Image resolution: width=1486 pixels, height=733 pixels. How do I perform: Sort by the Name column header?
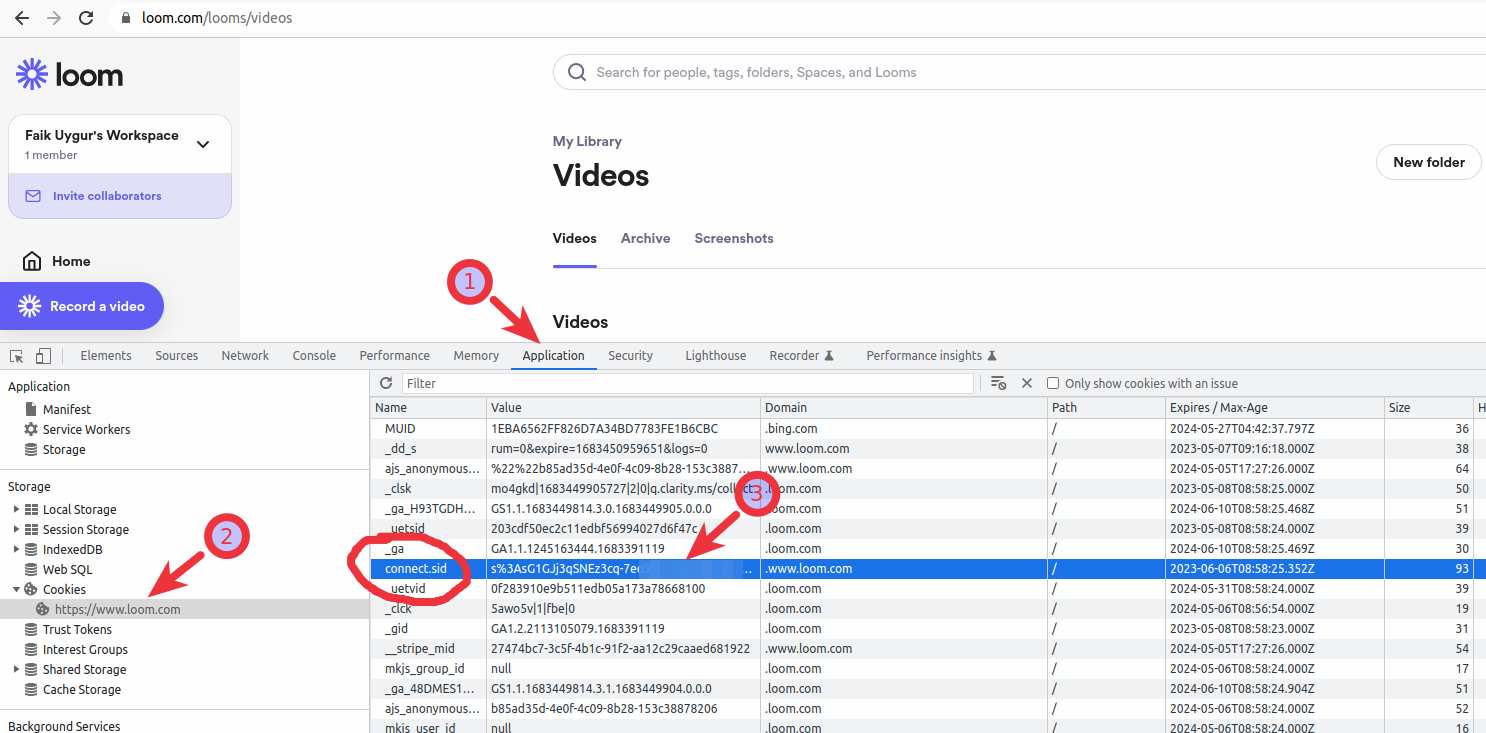(x=429, y=408)
